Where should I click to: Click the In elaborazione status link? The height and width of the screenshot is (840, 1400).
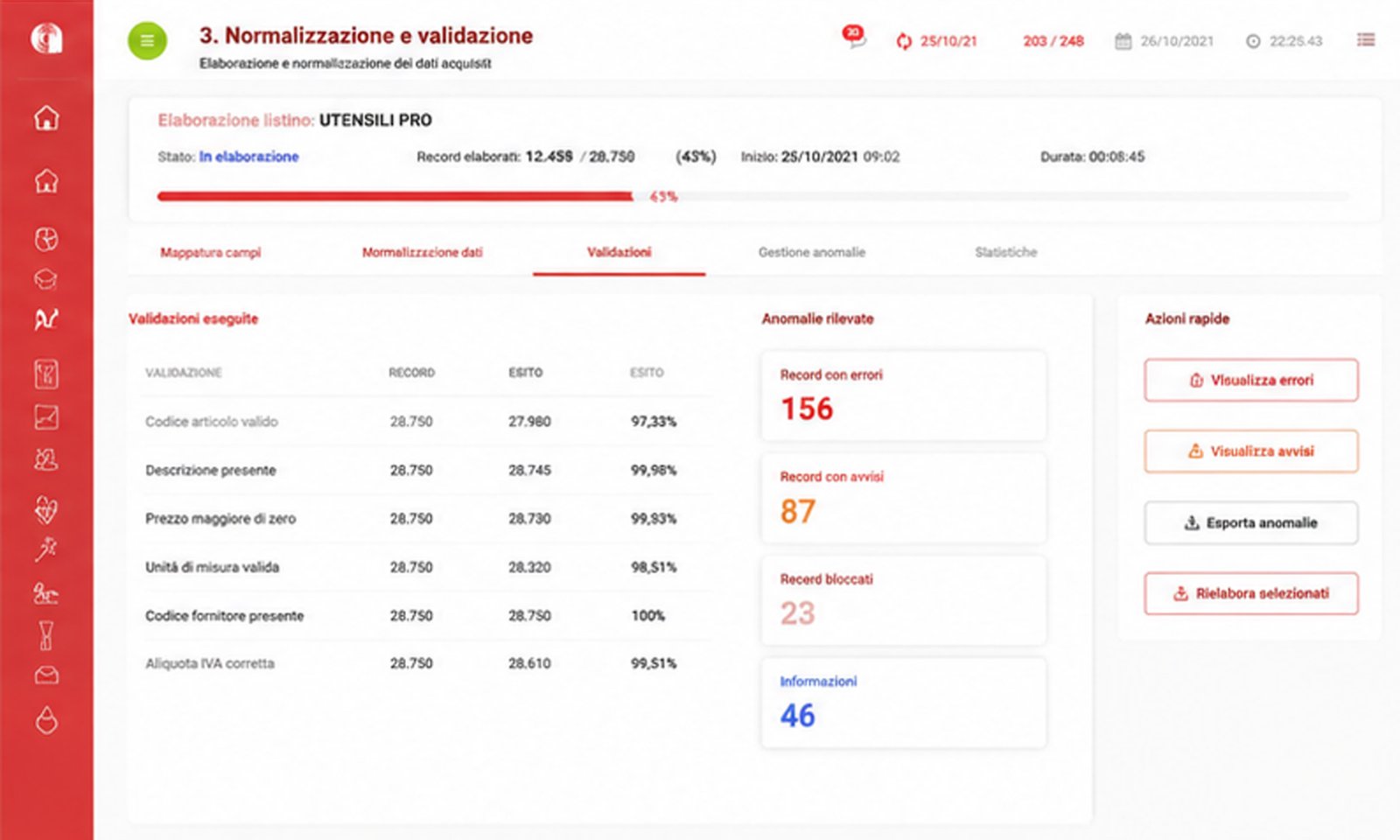(x=248, y=157)
